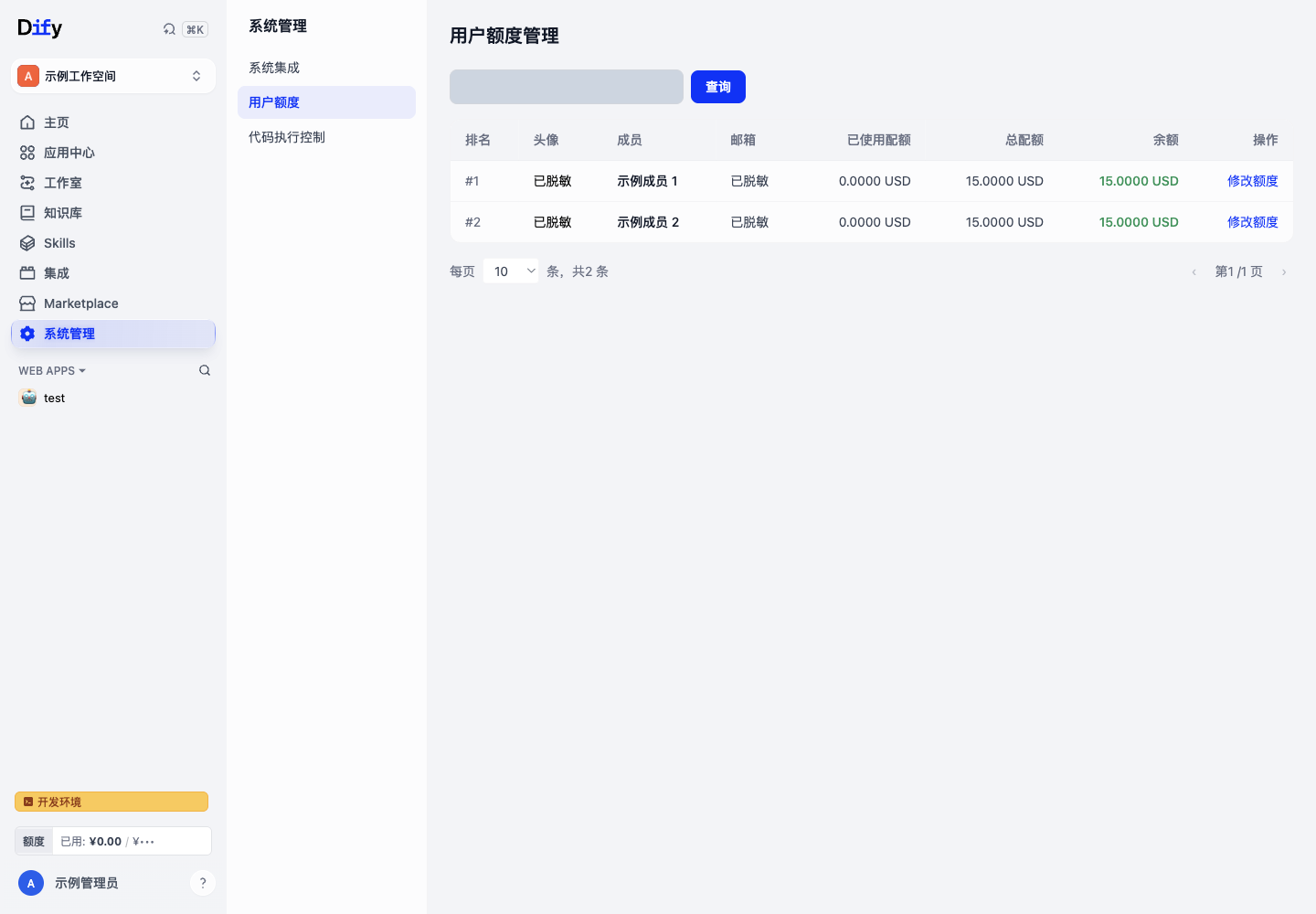Open the 系统集成 settings tab
Viewport: 1316px width, 914px height.
pyautogui.click(x=326, y=68)
